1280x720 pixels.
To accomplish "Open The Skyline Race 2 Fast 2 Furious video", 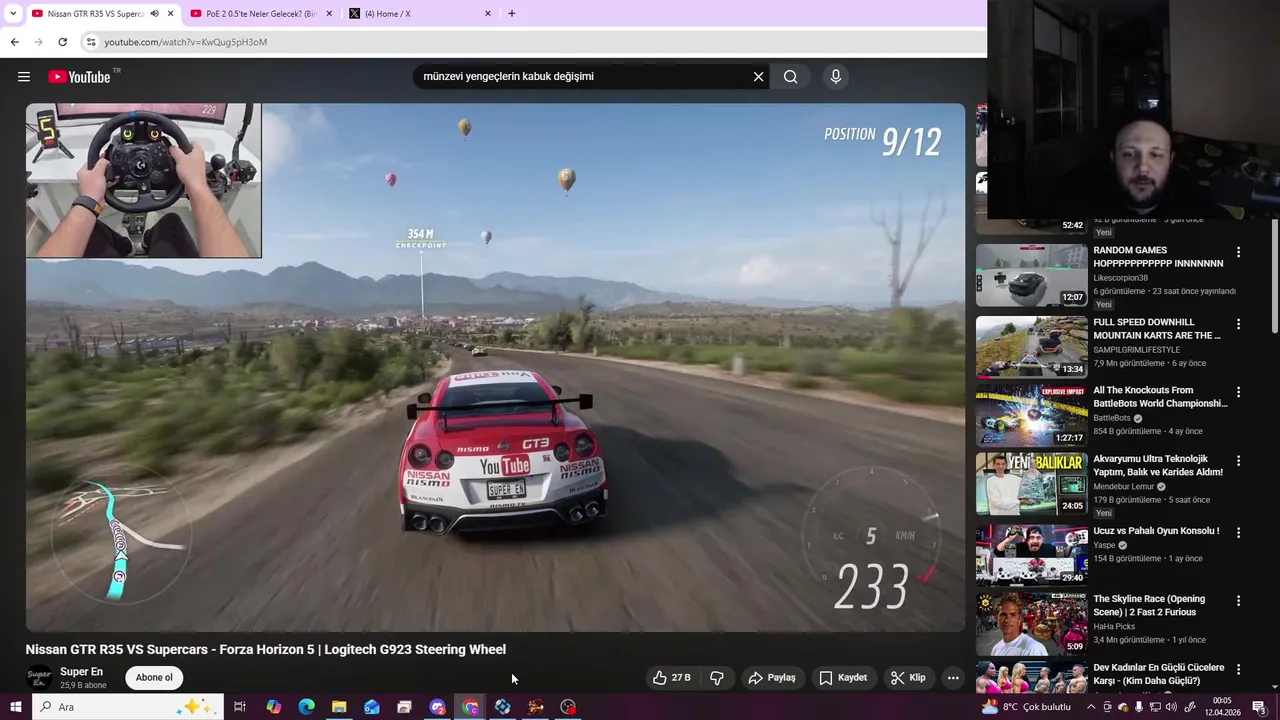I will pyautogui.click(x=1031, y=623).
